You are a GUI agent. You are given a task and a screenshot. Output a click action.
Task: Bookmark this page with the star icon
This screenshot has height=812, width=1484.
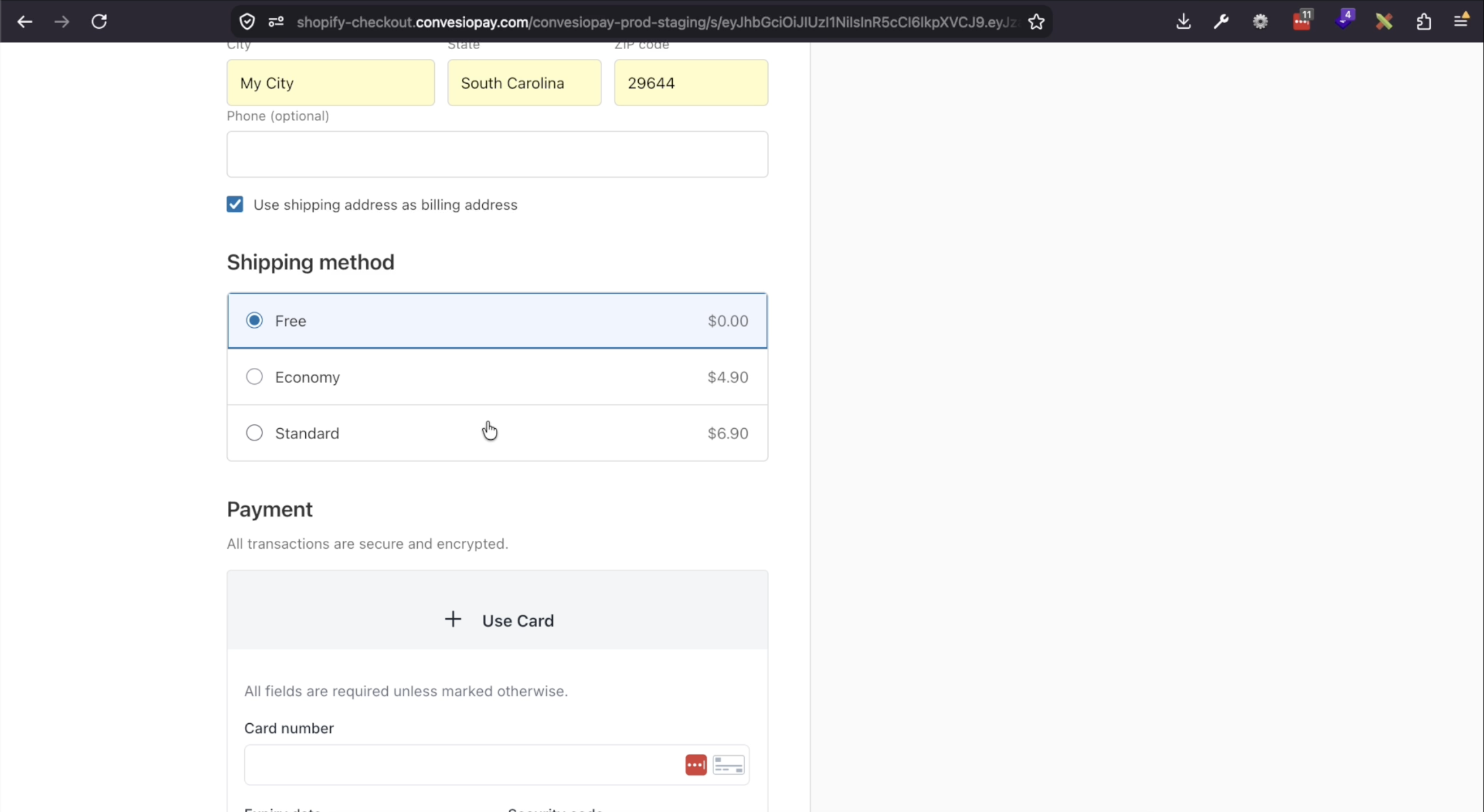tap(1036, 22)
